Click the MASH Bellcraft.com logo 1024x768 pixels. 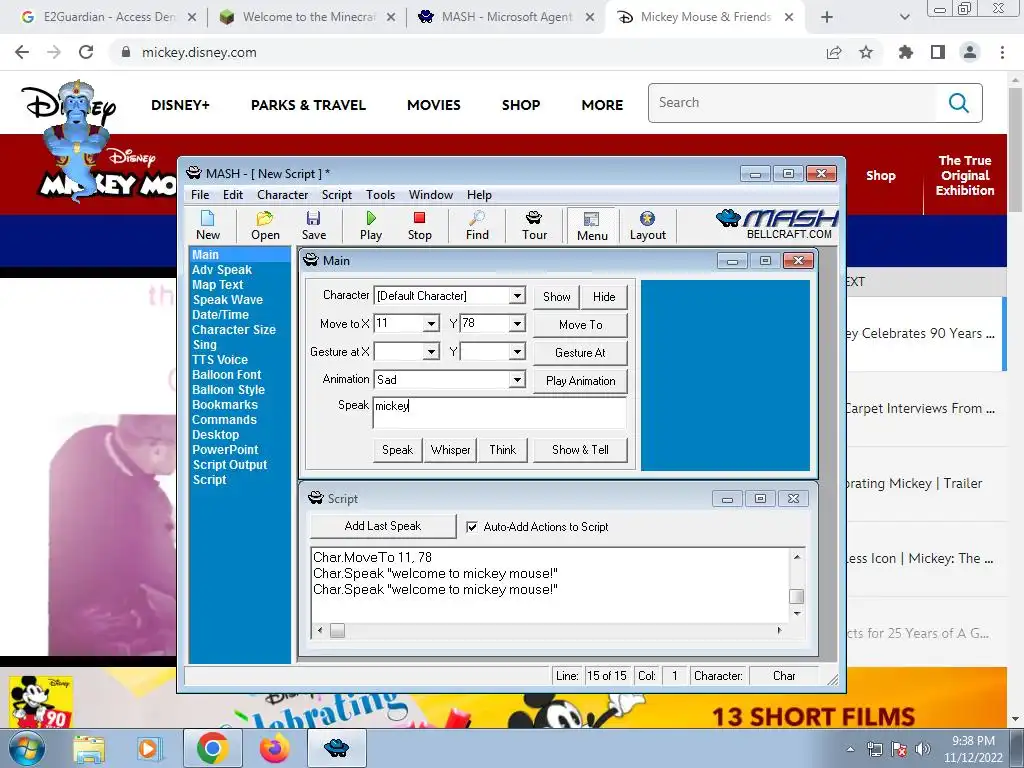pos(776,224)
